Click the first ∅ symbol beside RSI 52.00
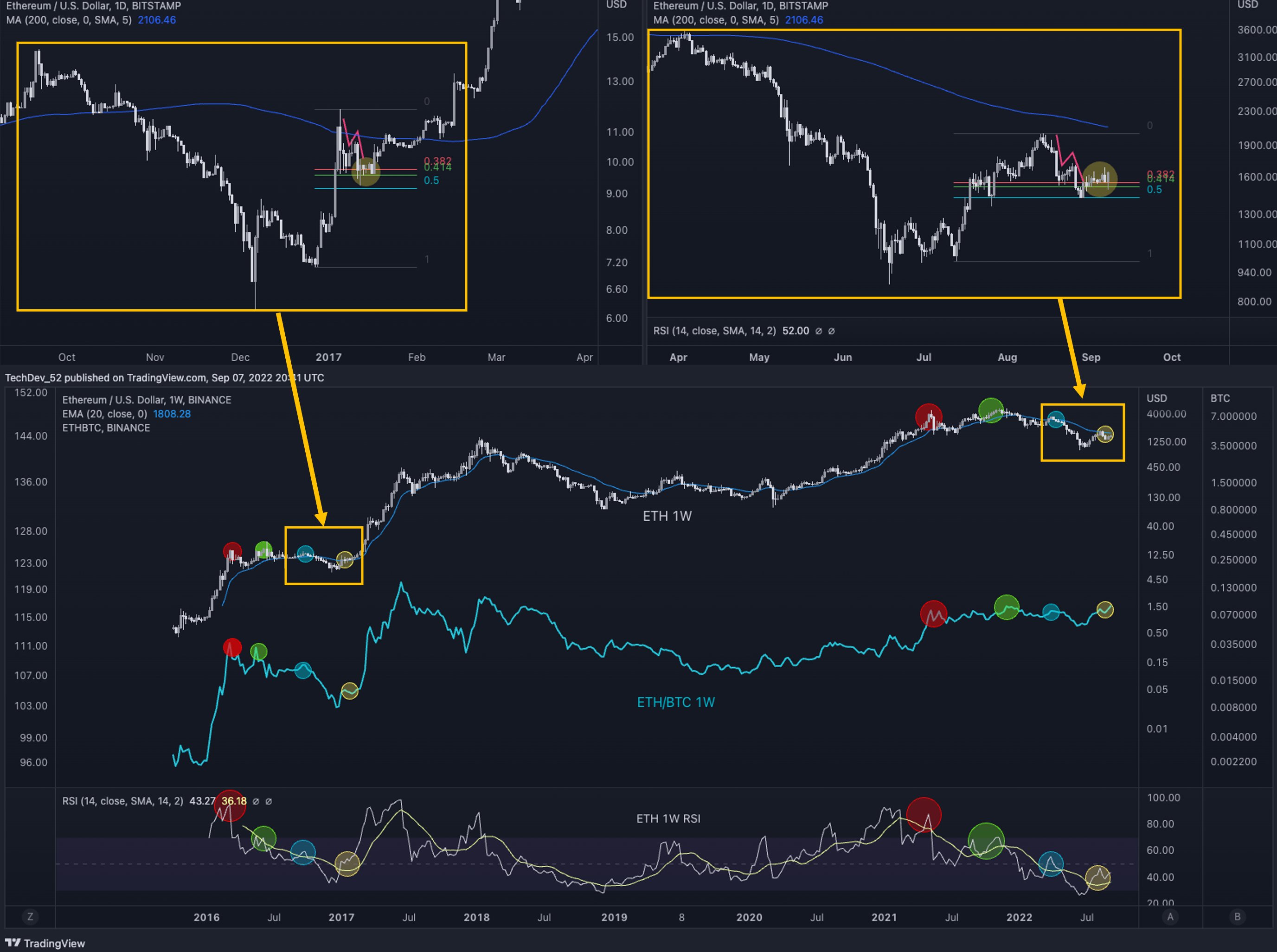Image resolution: width=1277 pixels, height=952 pixels. pyautogui.click(x=818, y=331)
